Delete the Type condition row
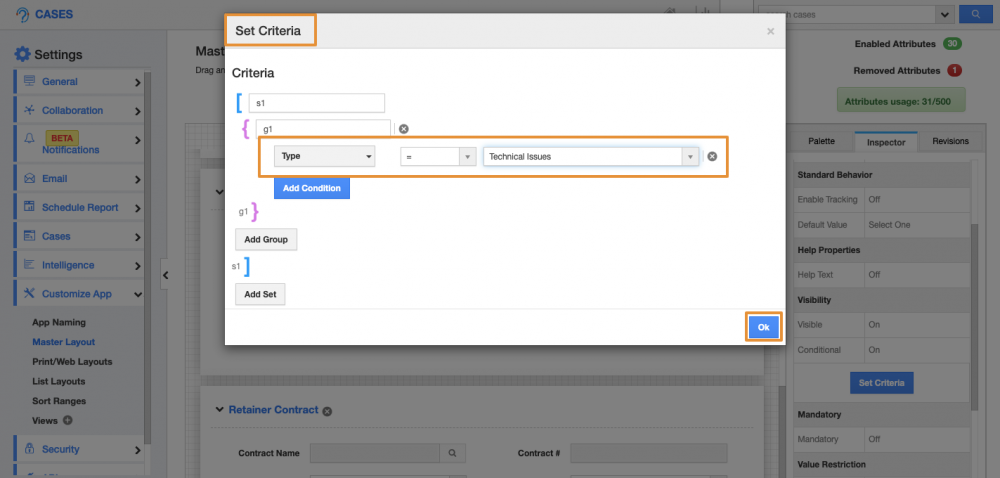Image resolution: width=1000 pixels, height=478 pixels. coord(712,156)
